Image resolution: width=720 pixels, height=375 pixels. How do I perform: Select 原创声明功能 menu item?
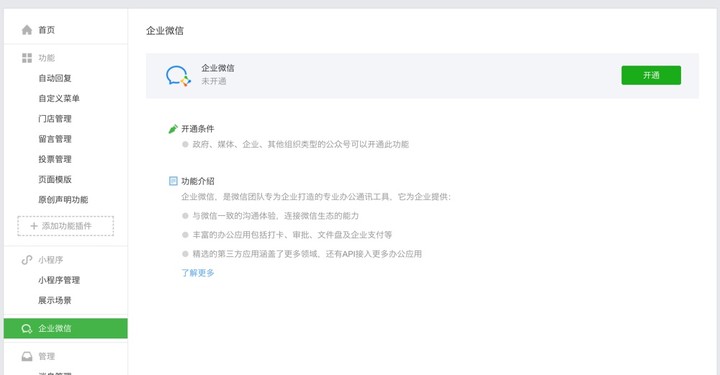coord(63,199)
